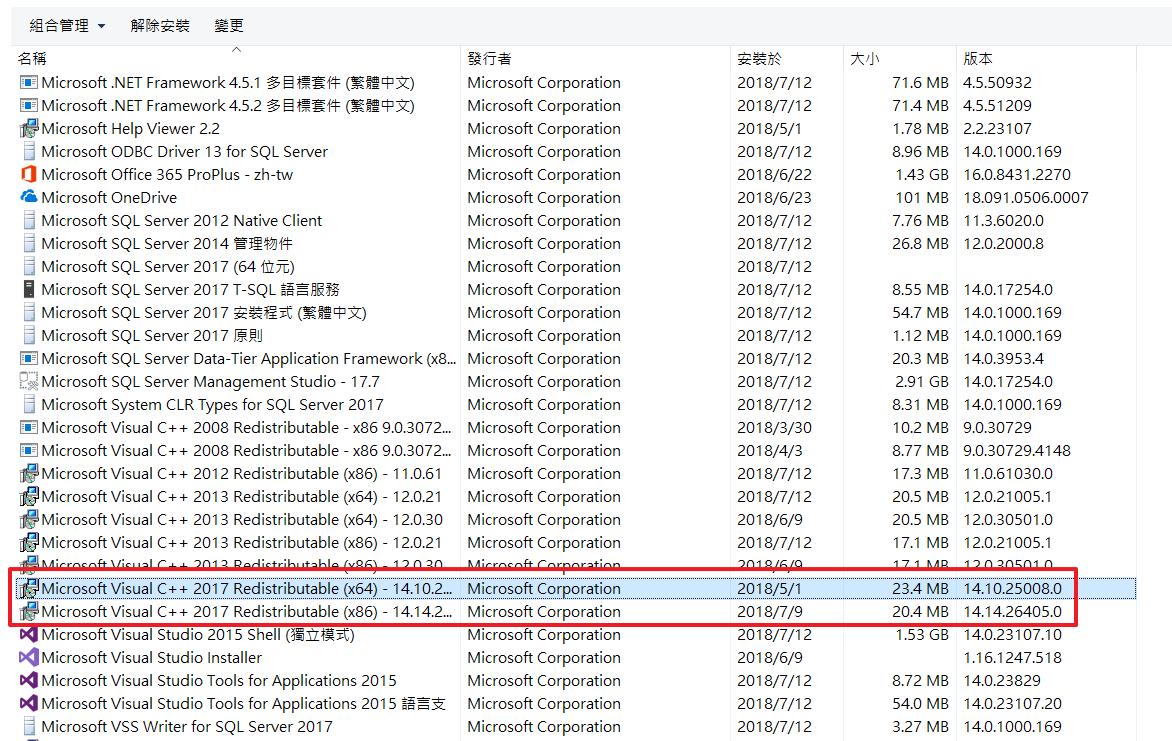Click version 1.16.1247.518 cell

[x=1012, y=657]
